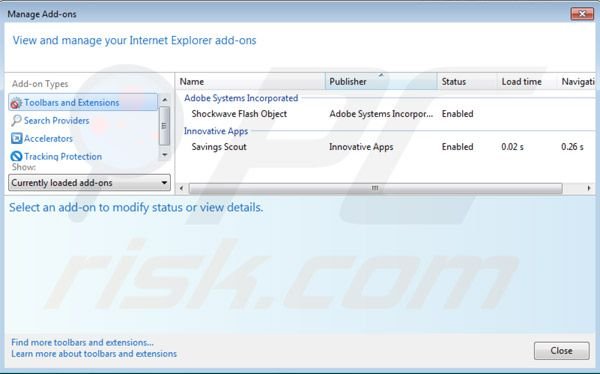This screenshot has height=374, width=600.
Task: Click the horizontal scrollbar right arrow
Action: 589,188
